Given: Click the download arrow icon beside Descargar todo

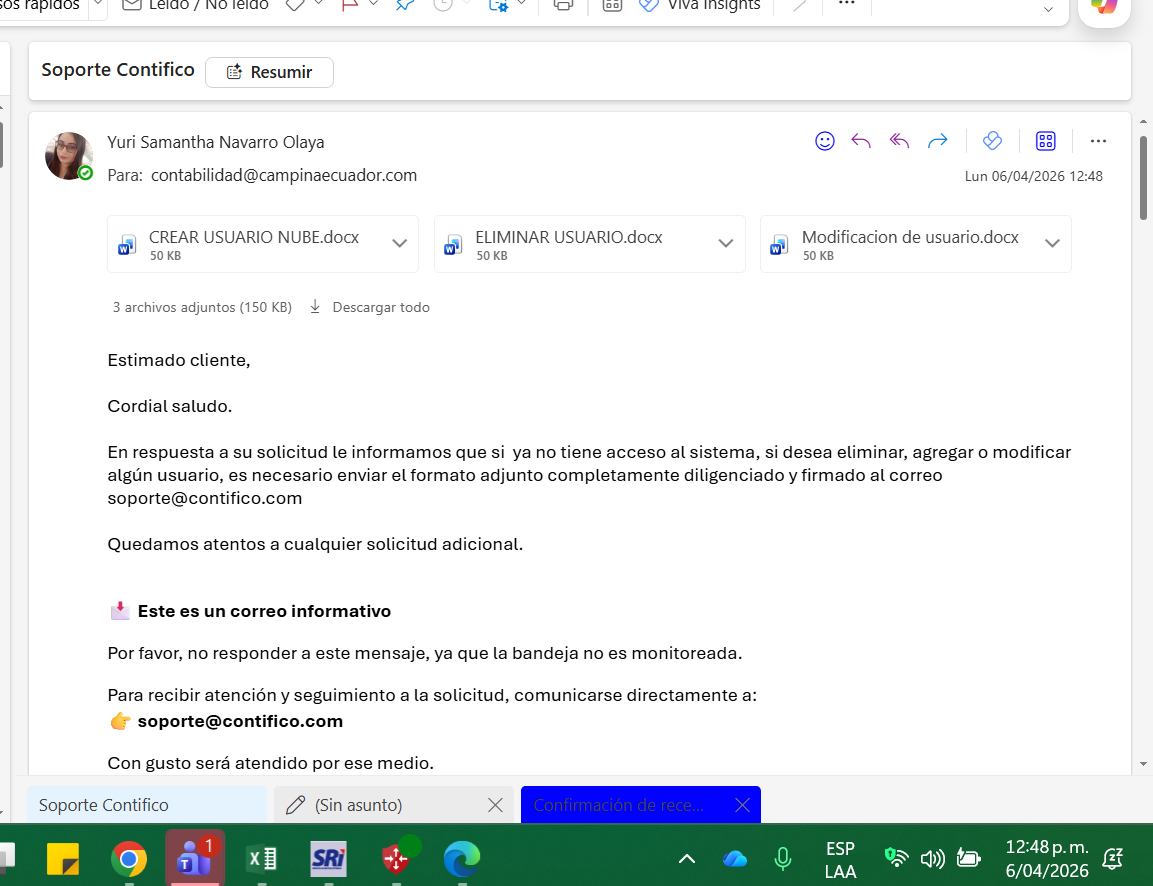Looking at the screenshot, I should tap(315, 307).
